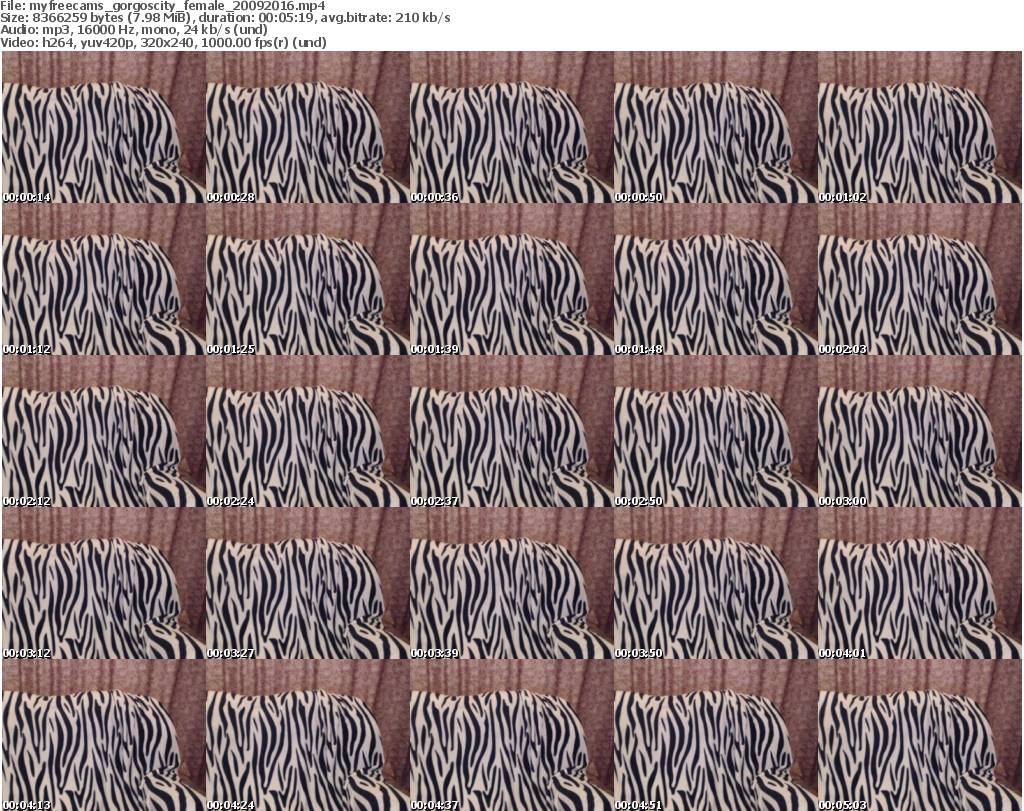Viewport: 1024px width, 811px height.
Task: Select the thumbnail stamped 00:01:12
Action: (x=104, y=279)
